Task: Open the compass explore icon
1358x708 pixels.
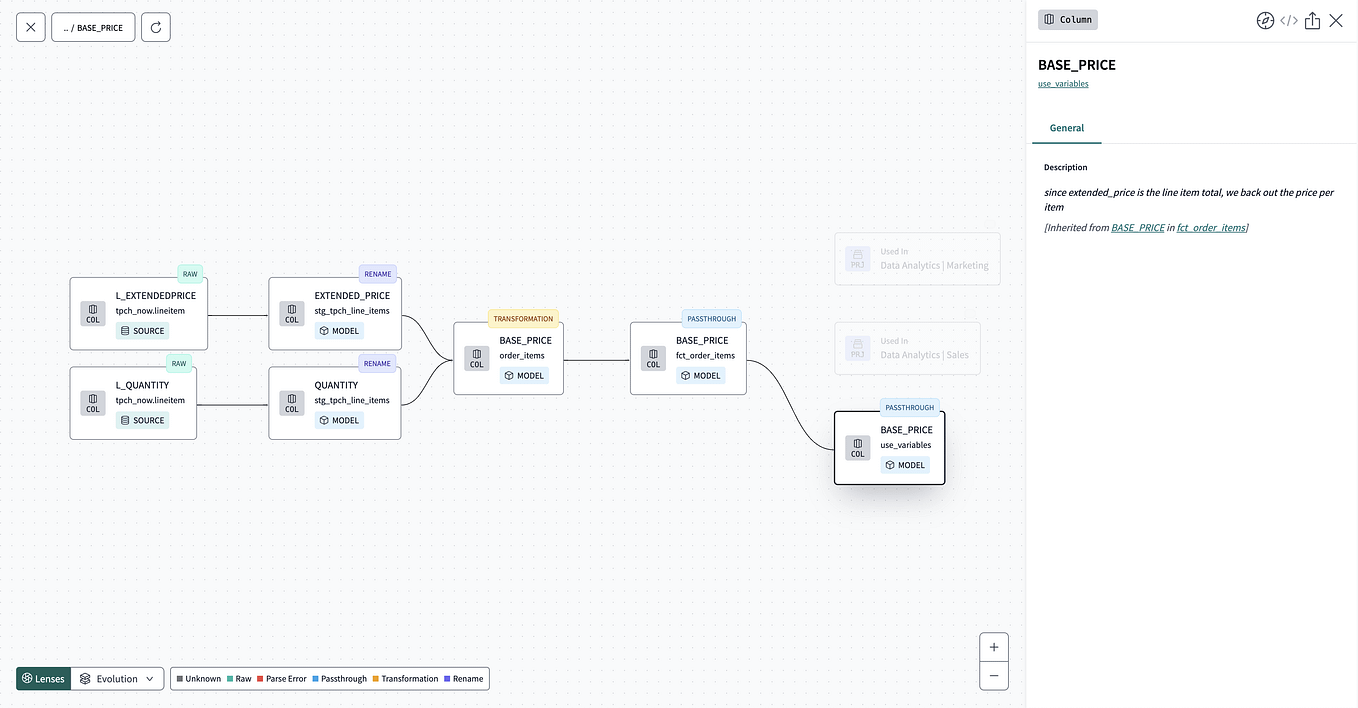Action: pyautogui.click(x=1265, y=20)
